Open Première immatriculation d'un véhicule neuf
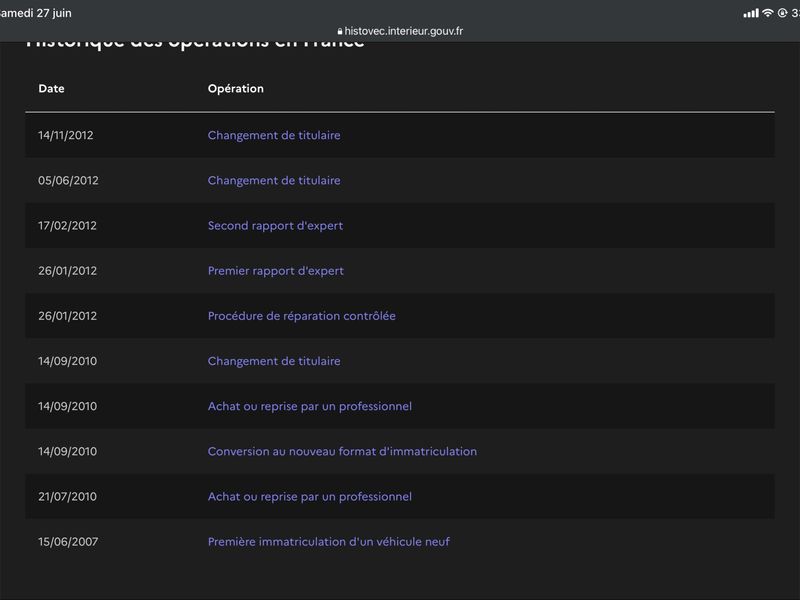This screenshot has width=800, height=600. coord(329,541)
